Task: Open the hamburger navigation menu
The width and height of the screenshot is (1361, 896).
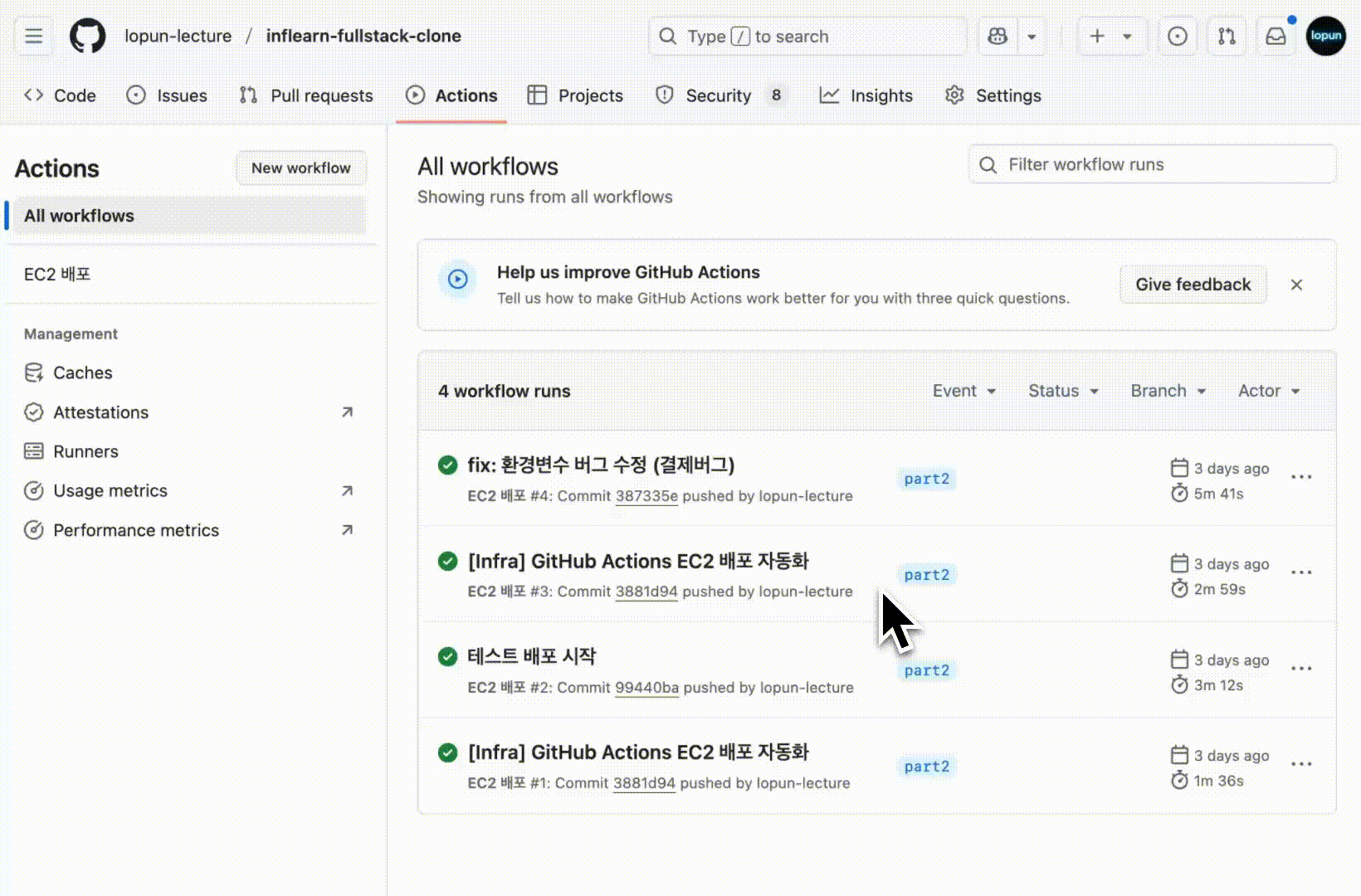Action: [x=34, y=37]
